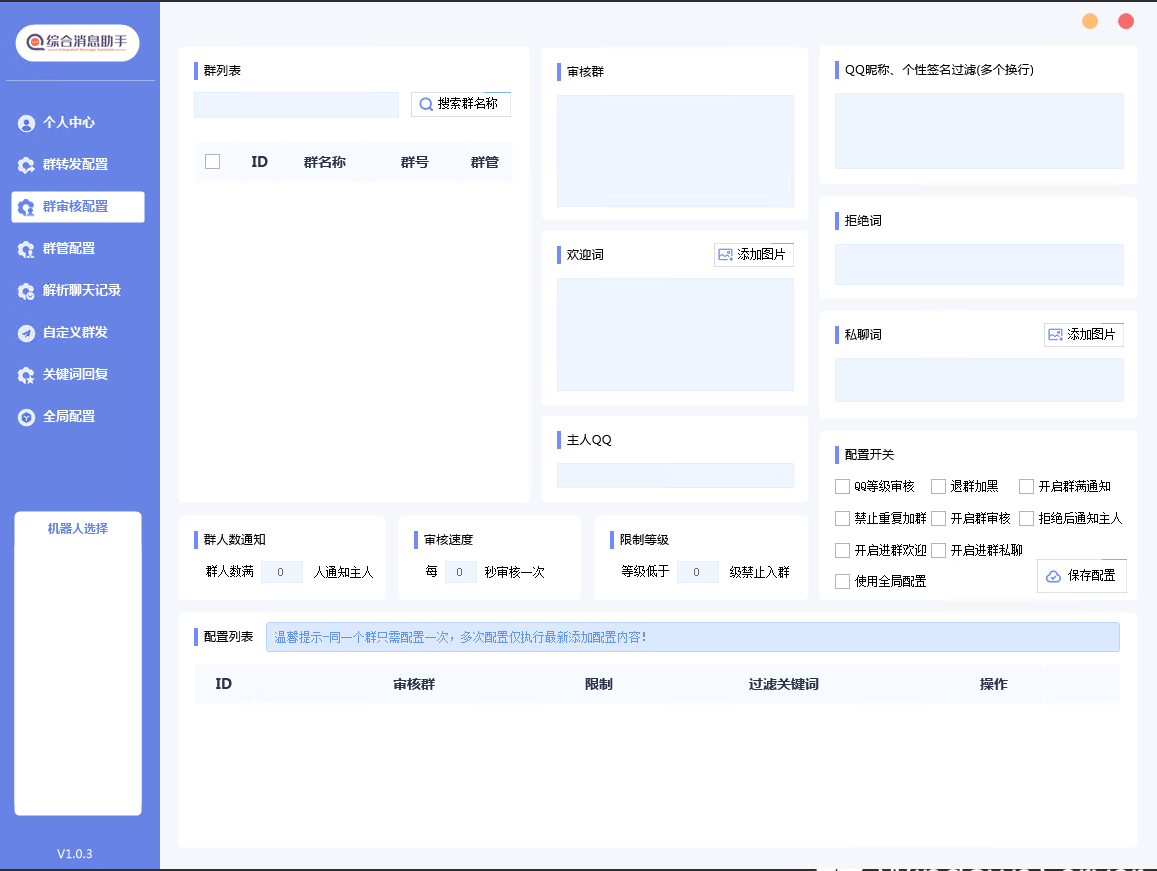Click 添加图片 beside 私聊词

1083,335
